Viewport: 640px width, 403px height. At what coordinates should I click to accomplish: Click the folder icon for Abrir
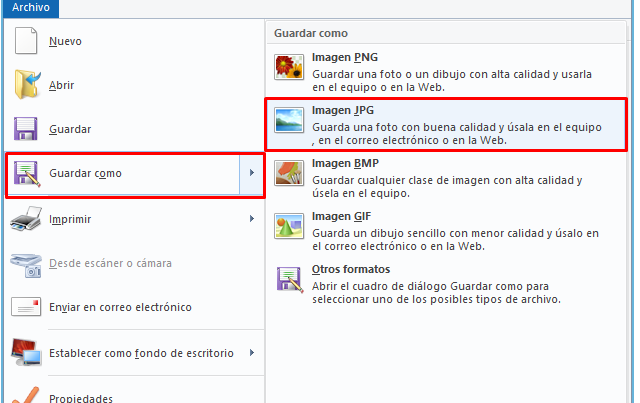point(27,85)
